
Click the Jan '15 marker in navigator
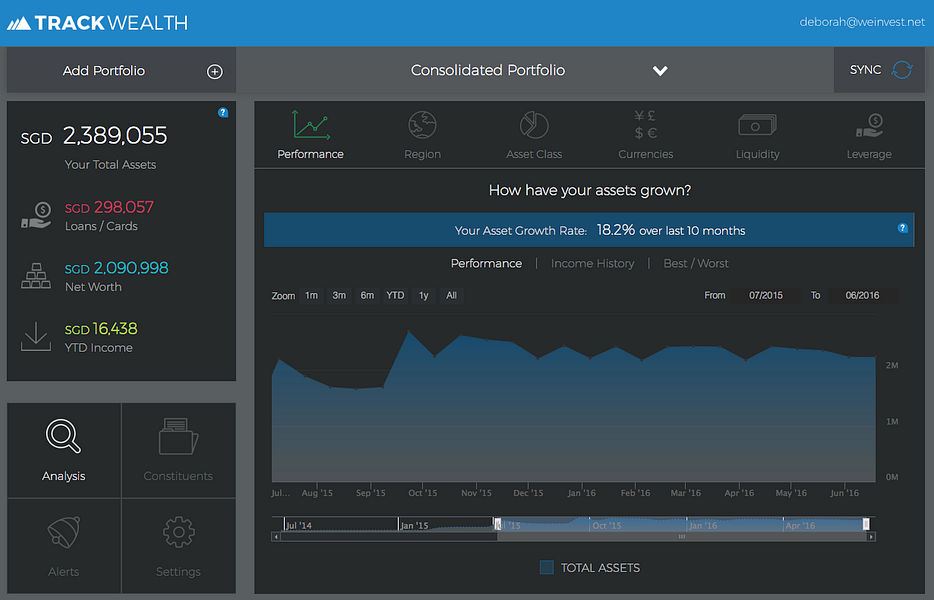(x=415, y=526)
